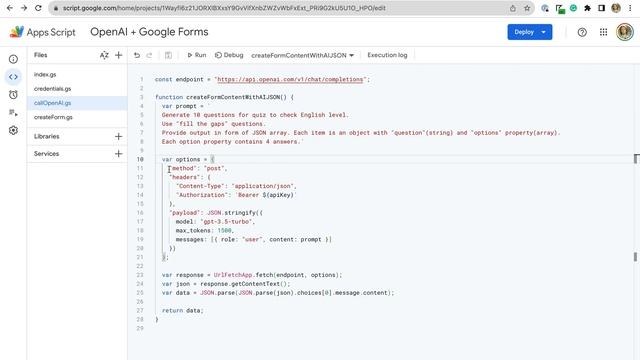The image size is (640, 360).
Task: Add a service with plus icon
Action: tap(118, 153)
